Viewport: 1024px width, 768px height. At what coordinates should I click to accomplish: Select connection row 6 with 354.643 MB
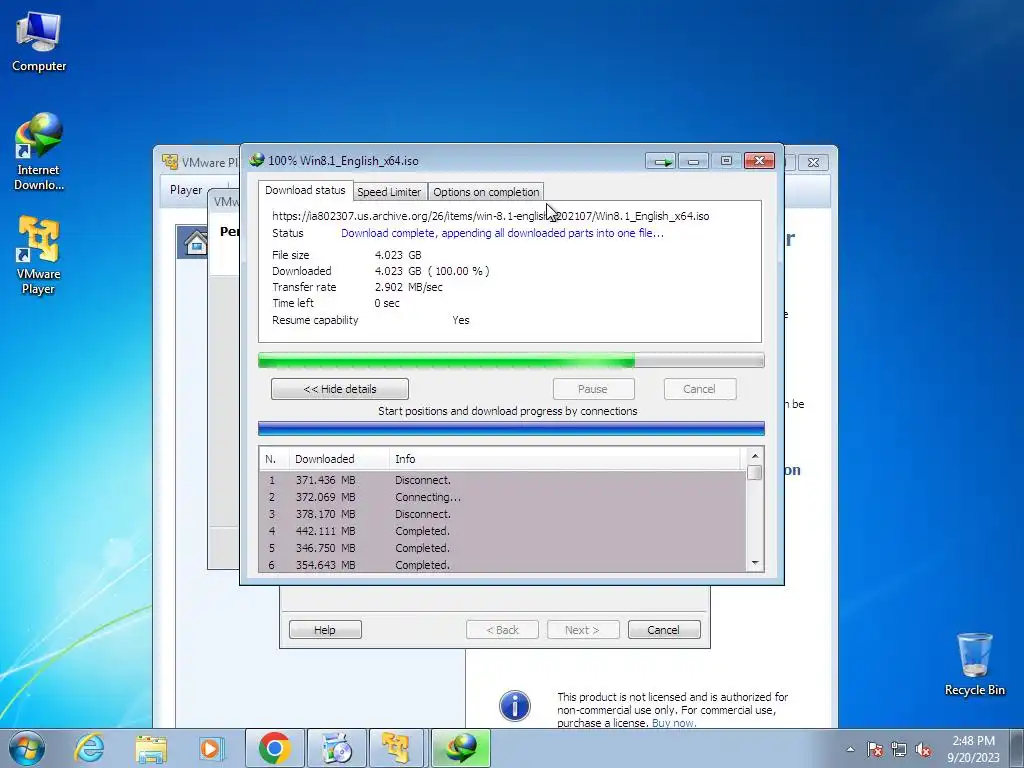[x=502, y=565]
